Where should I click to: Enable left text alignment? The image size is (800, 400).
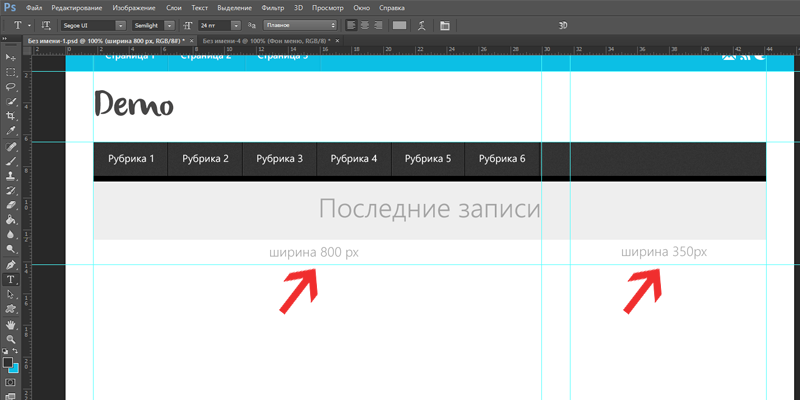click(x=352, y=24)
